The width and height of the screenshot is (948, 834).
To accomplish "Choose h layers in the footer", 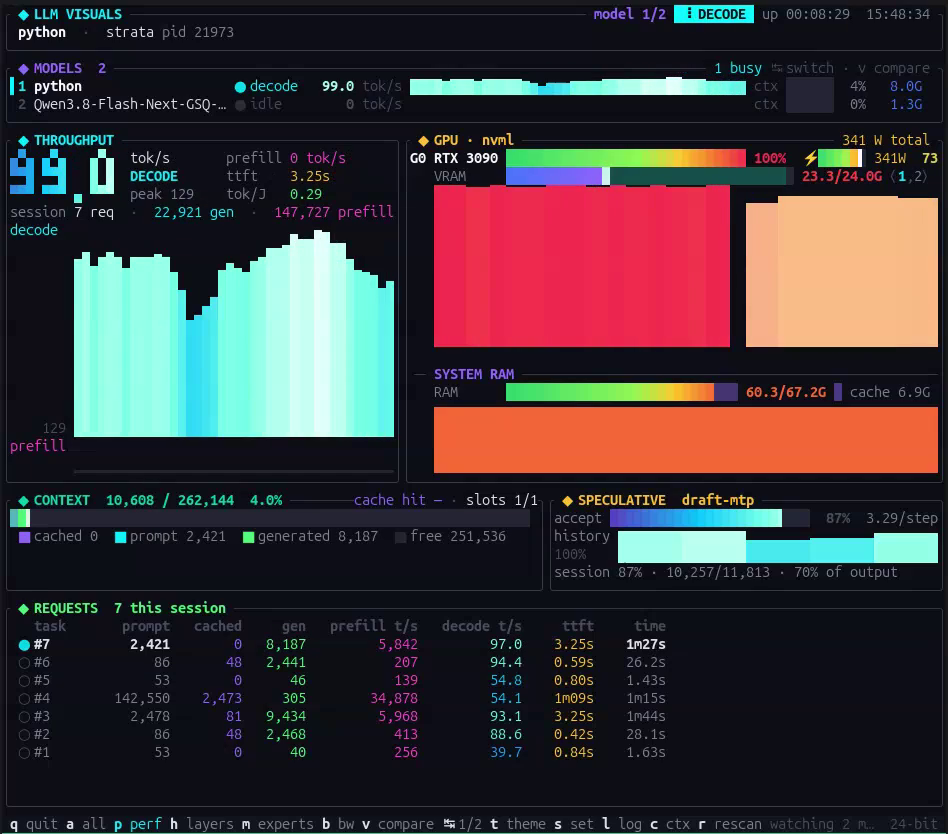I will (x=202, y=824).
